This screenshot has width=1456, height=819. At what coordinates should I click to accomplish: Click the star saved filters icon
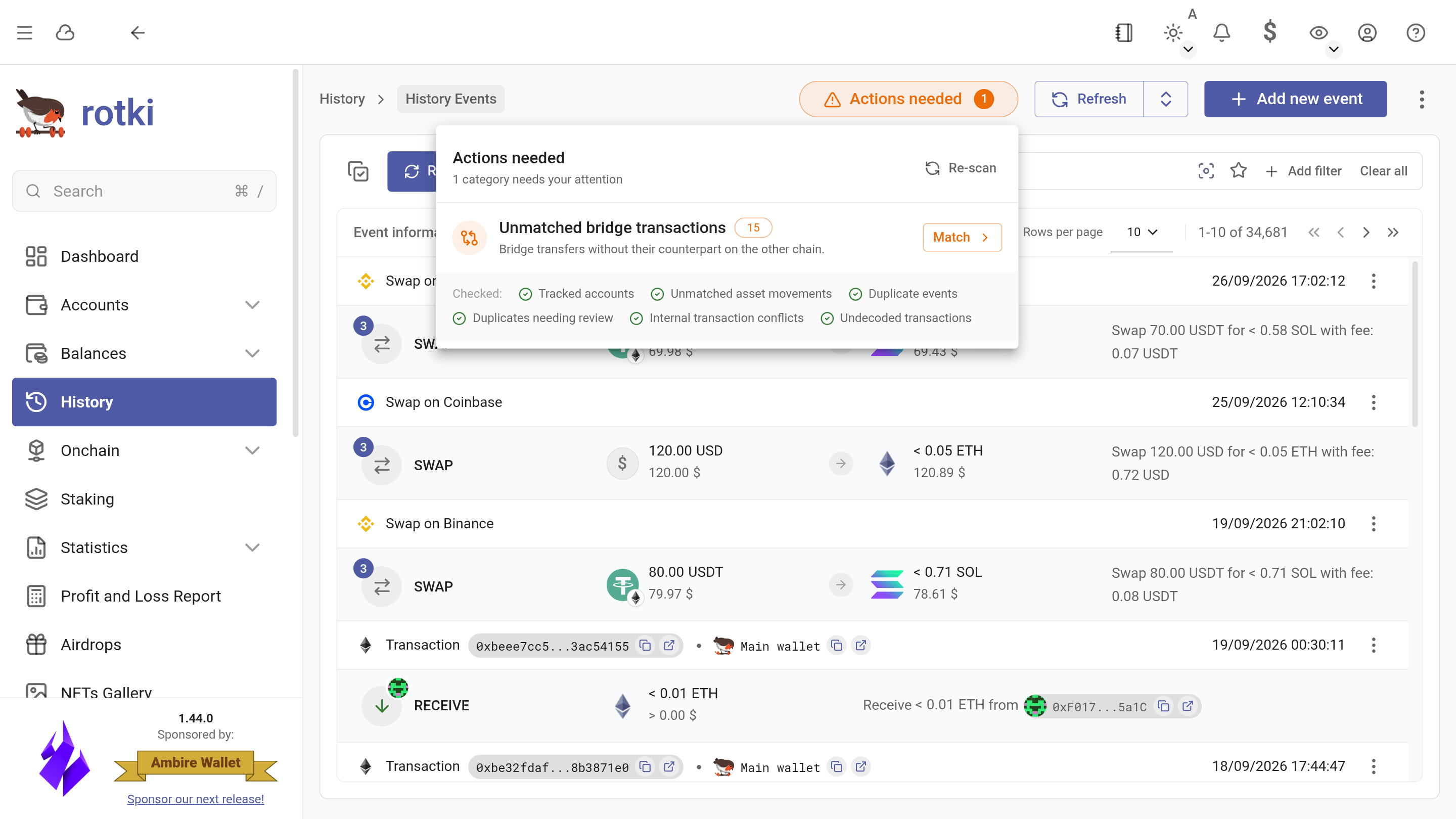coord(1239,170)
